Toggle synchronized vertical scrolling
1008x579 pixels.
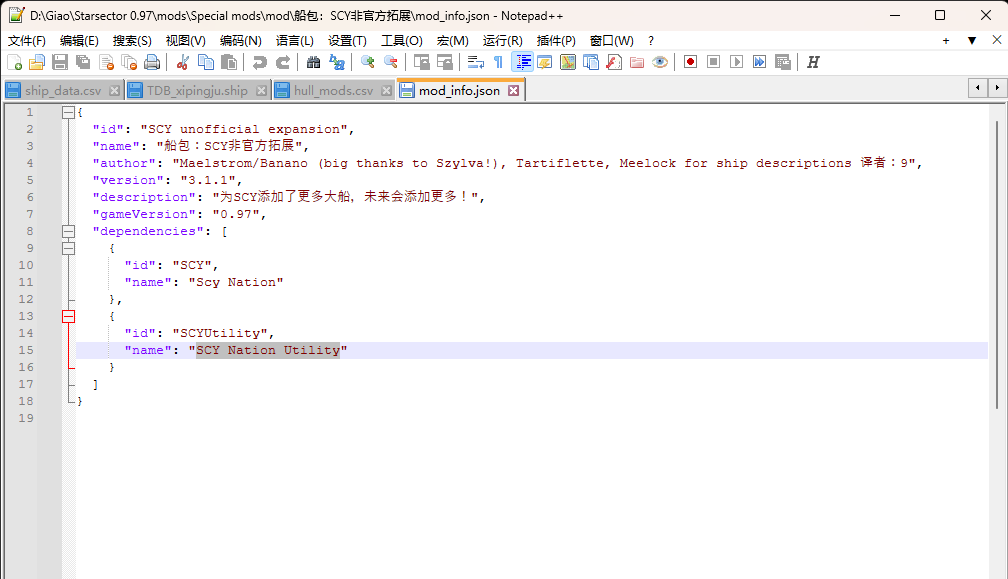[421, 61]
